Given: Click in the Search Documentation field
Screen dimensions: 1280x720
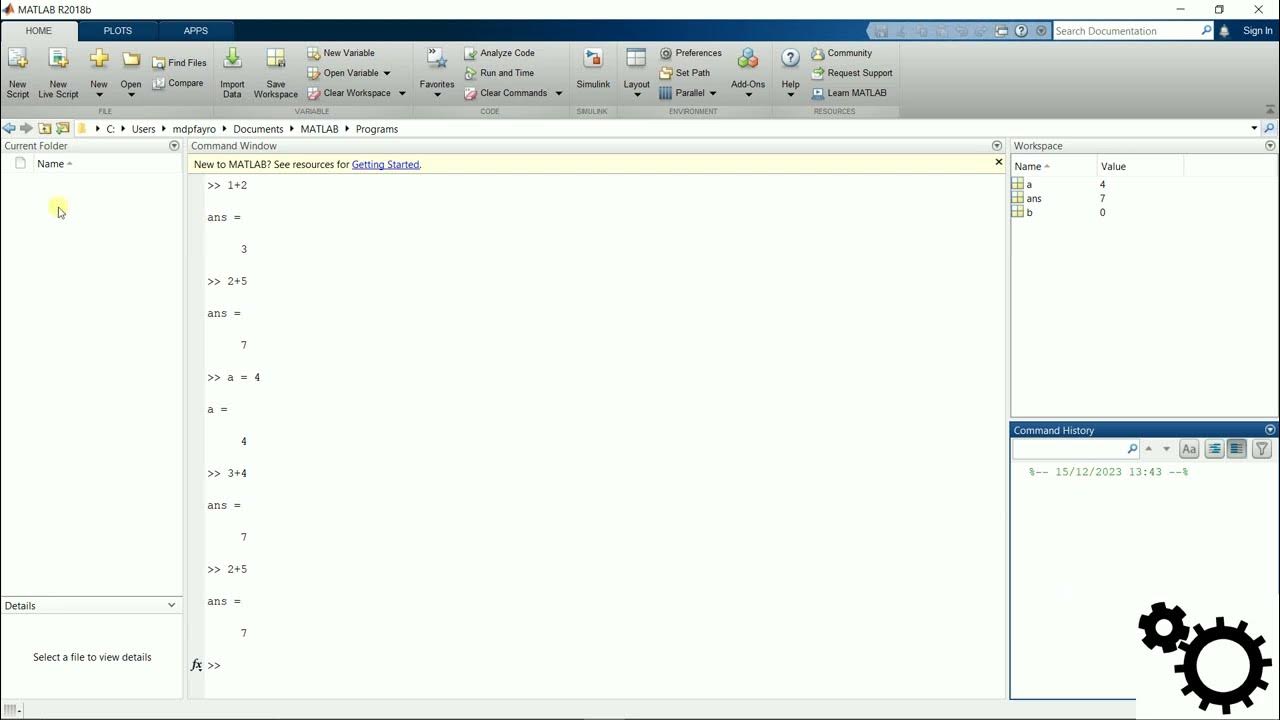Looking at the screenshot, I should click(1126, 31).
